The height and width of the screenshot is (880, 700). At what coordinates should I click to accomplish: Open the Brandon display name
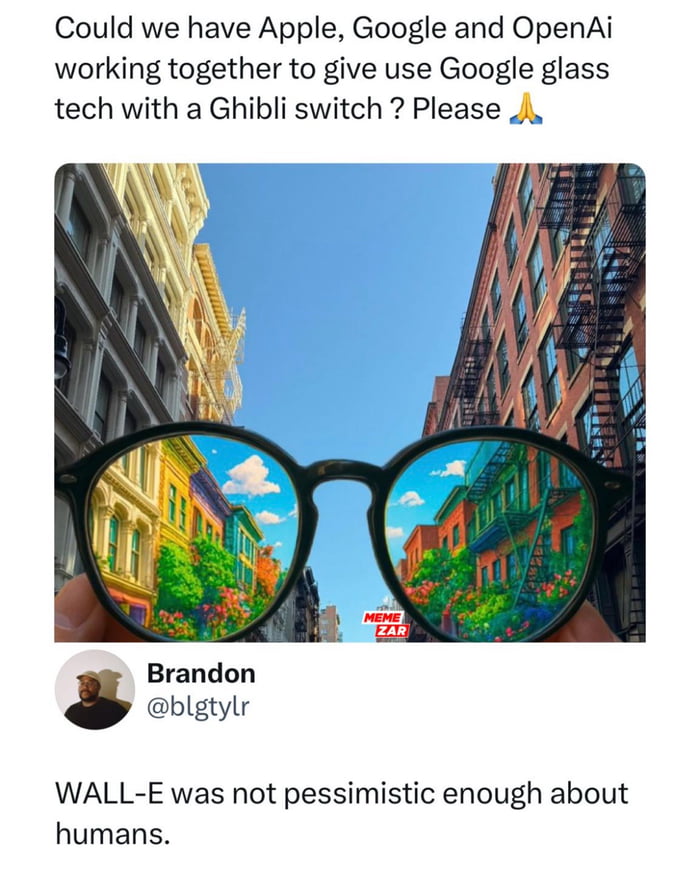[x=201, y=673]
